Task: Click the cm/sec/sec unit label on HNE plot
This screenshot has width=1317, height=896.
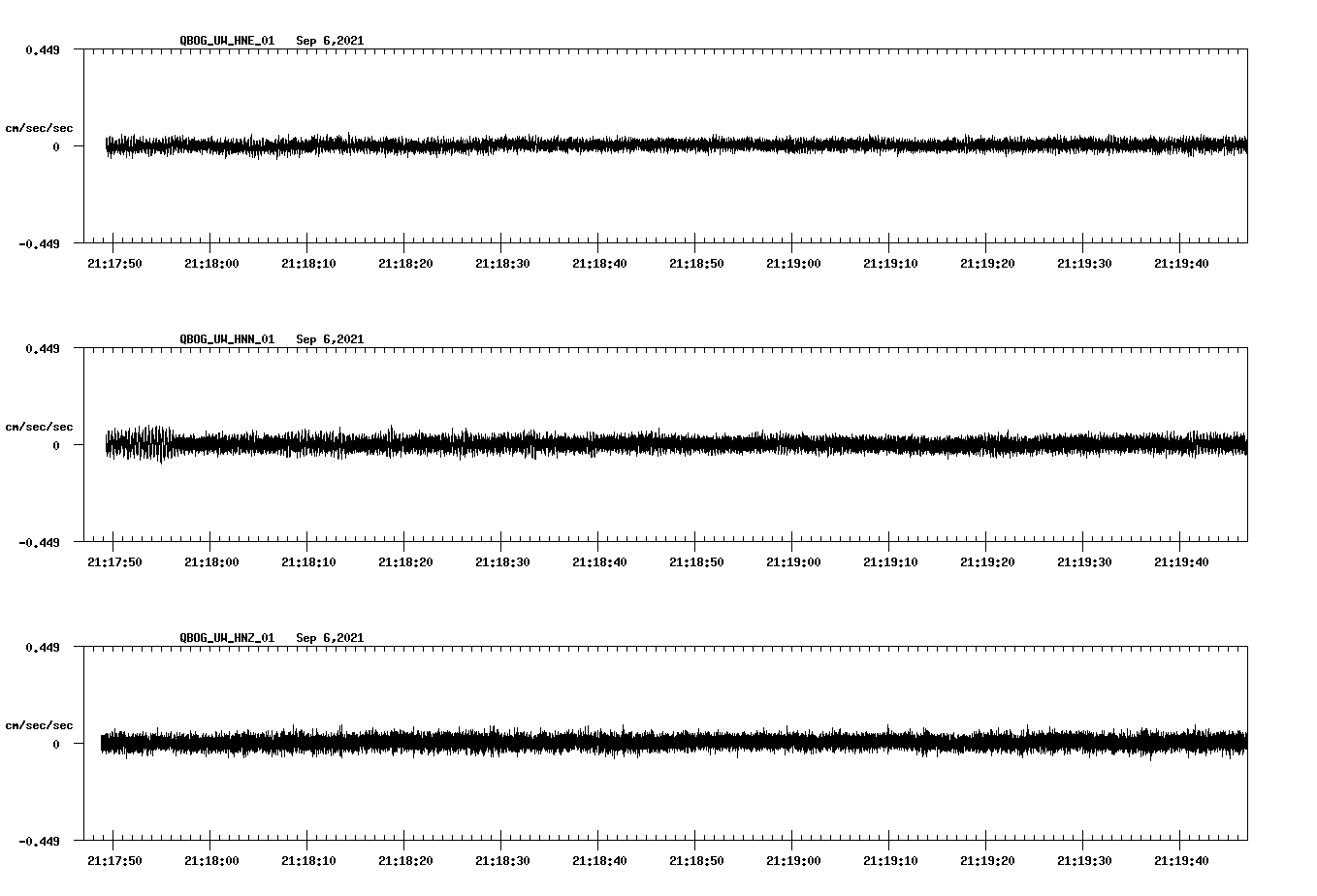Action: (39, 128)
